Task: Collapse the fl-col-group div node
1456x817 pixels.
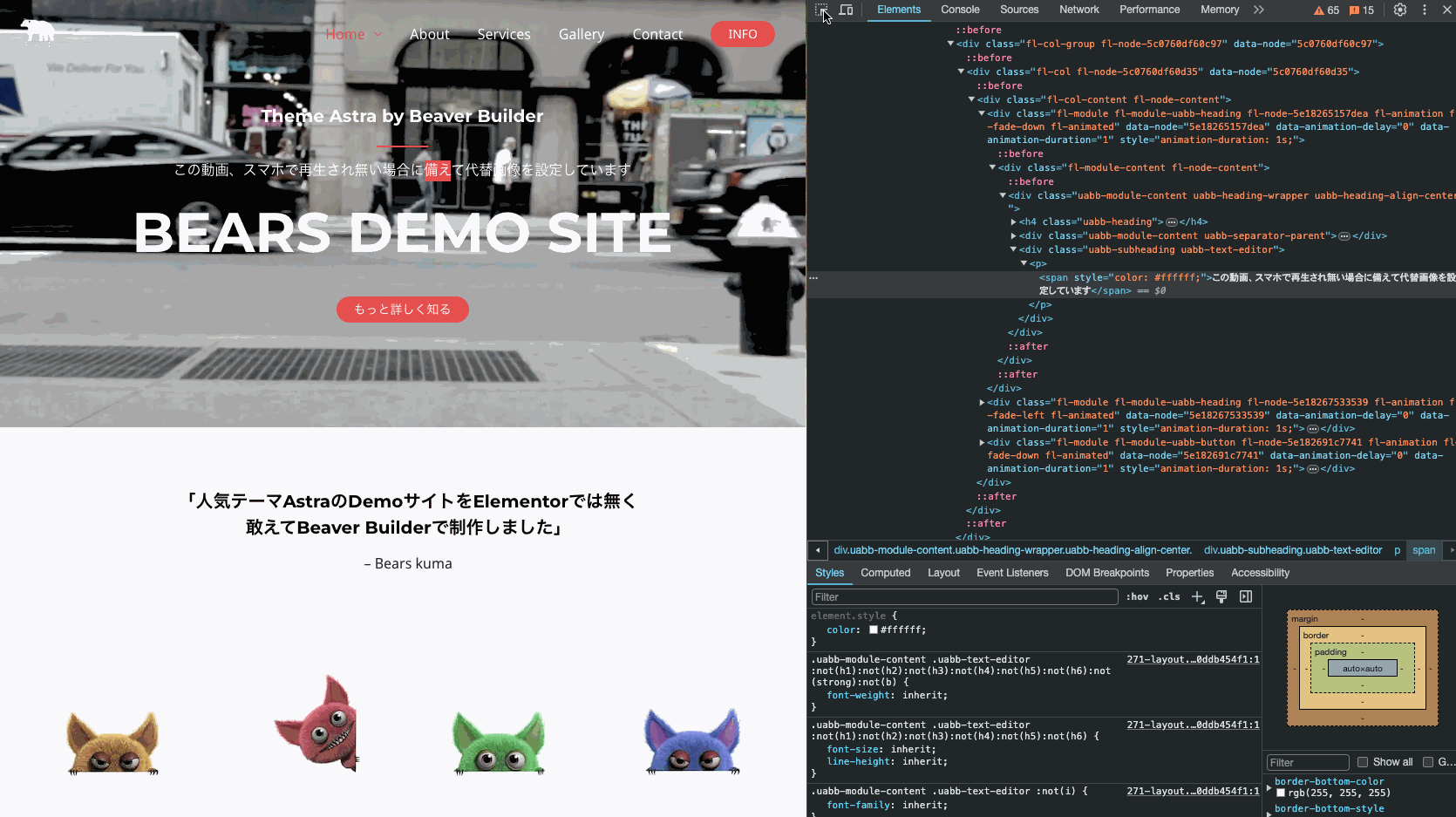Action: [x=950, y=44]
